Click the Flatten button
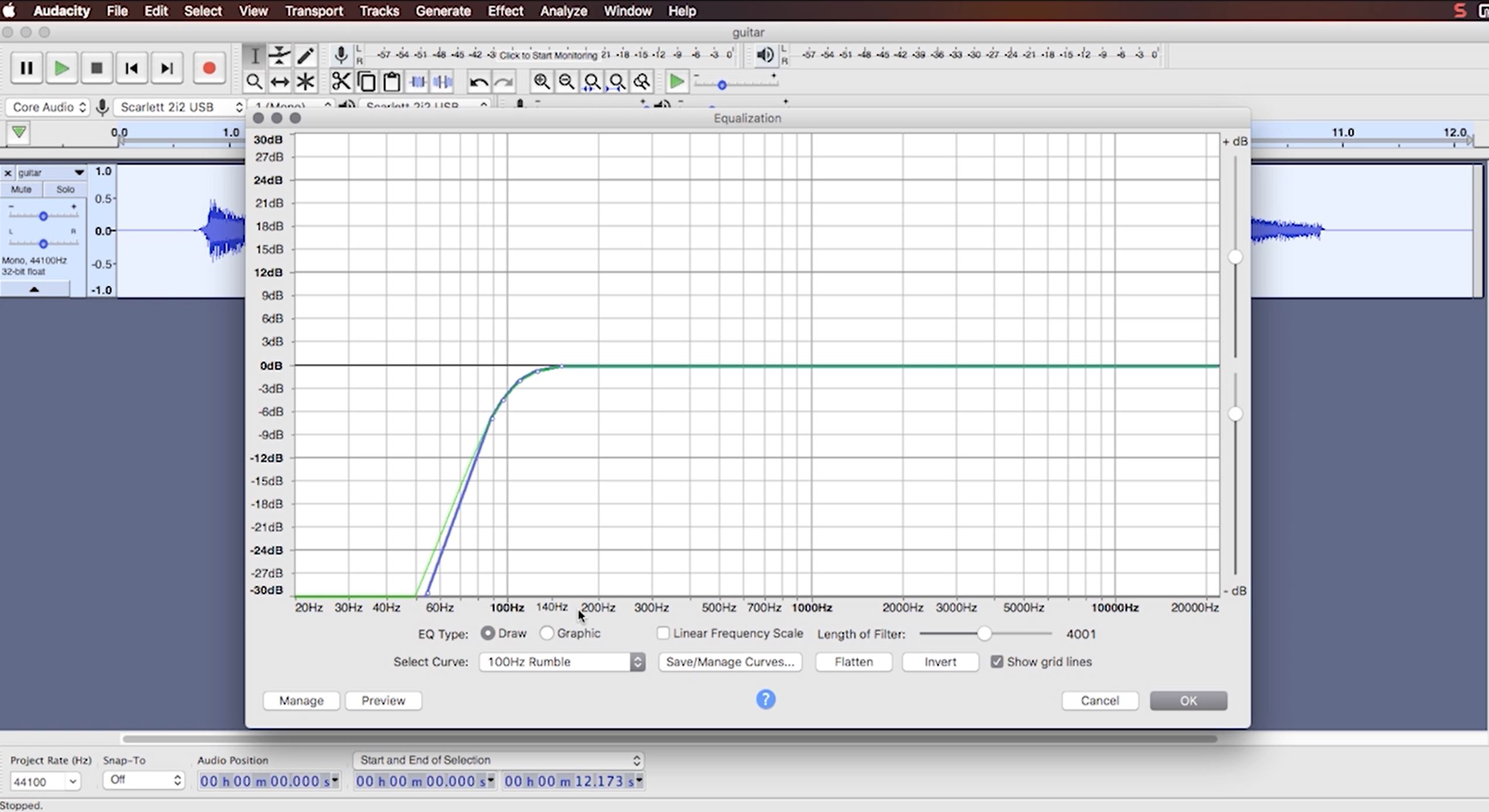 pyautogui.click(x=852, y=661)
